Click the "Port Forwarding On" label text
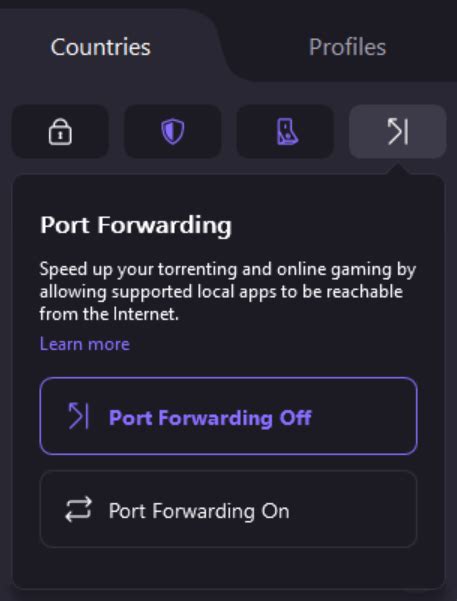 pos(199,511)
